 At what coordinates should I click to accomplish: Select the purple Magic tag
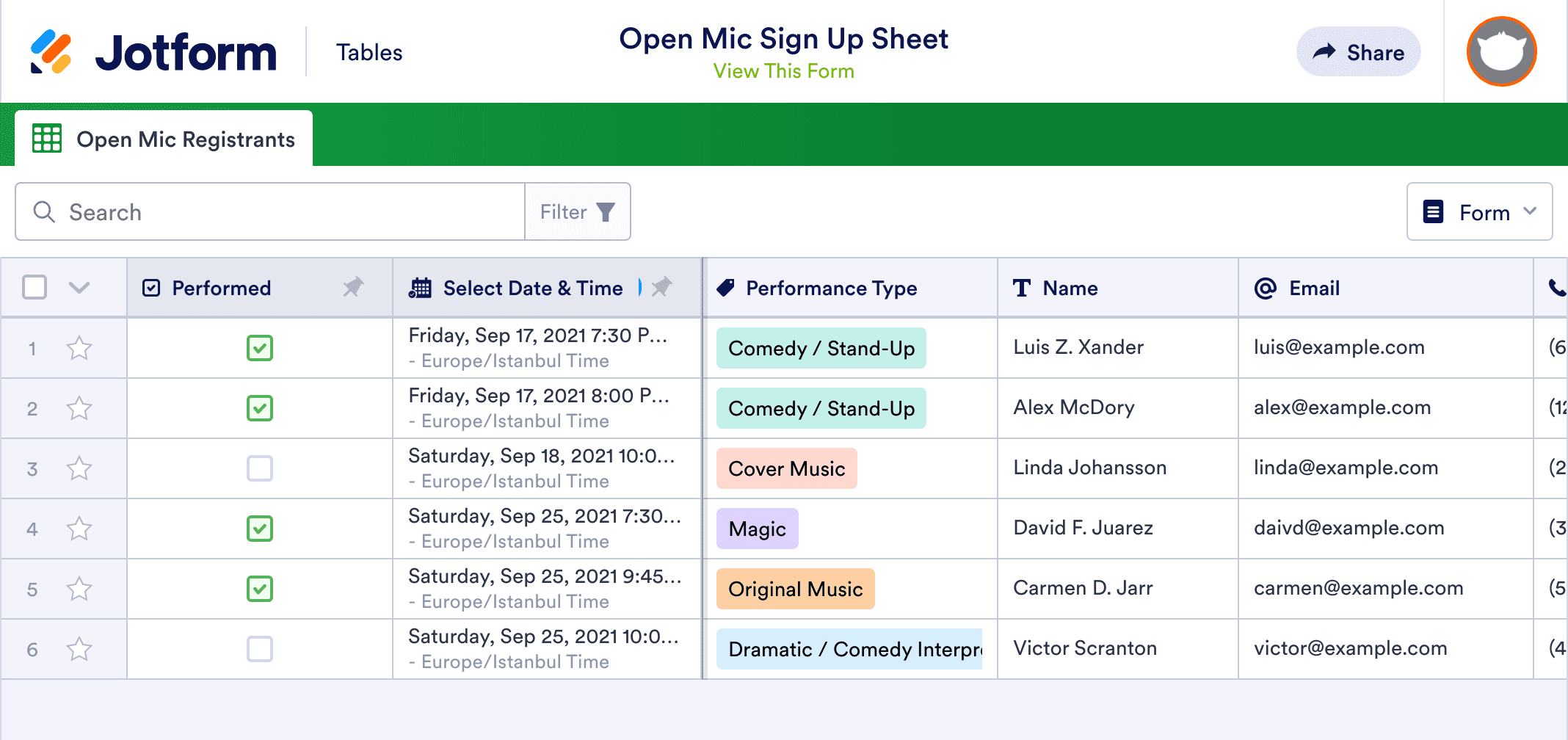pos(757,529)
